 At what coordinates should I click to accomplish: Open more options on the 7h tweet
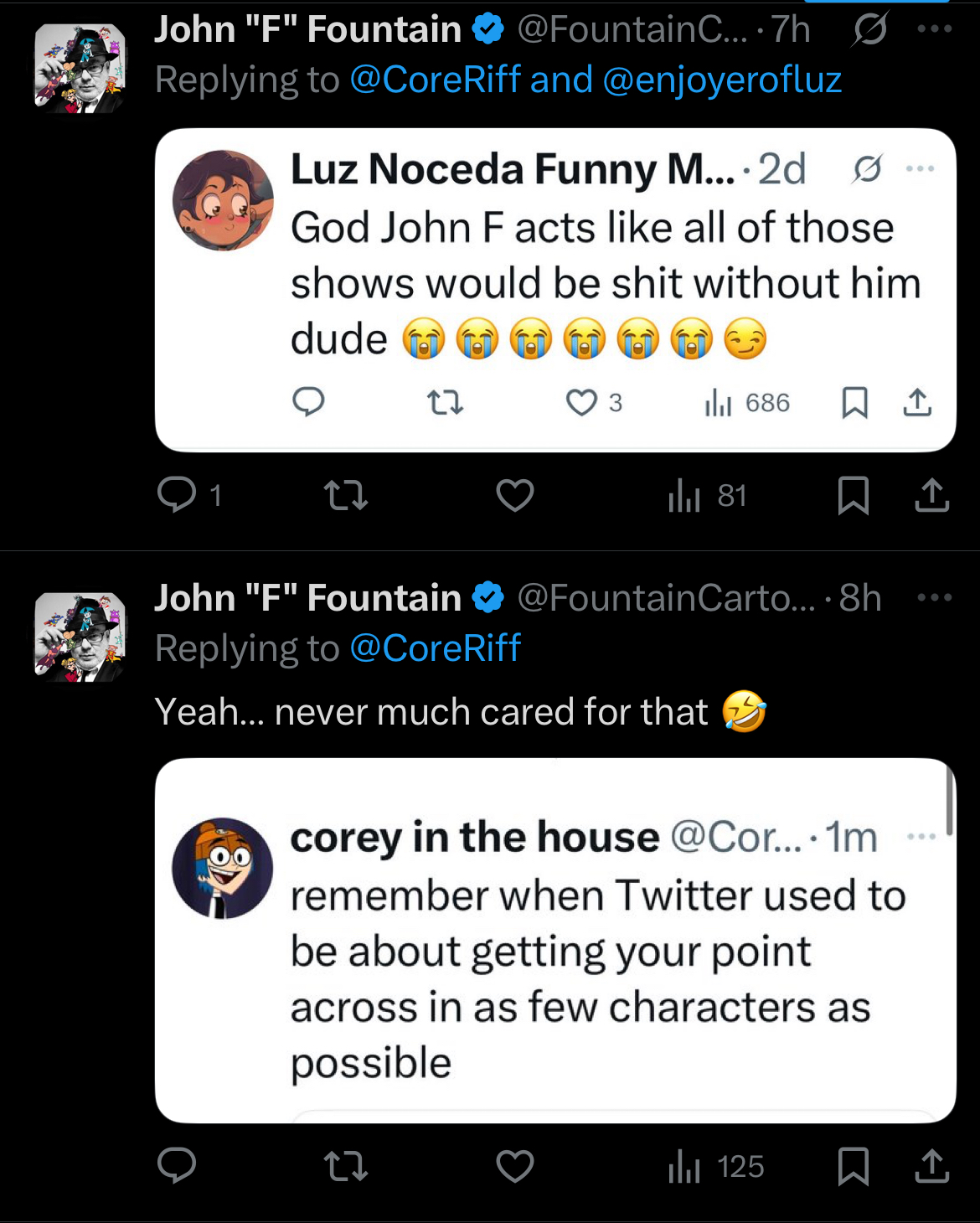935,29
